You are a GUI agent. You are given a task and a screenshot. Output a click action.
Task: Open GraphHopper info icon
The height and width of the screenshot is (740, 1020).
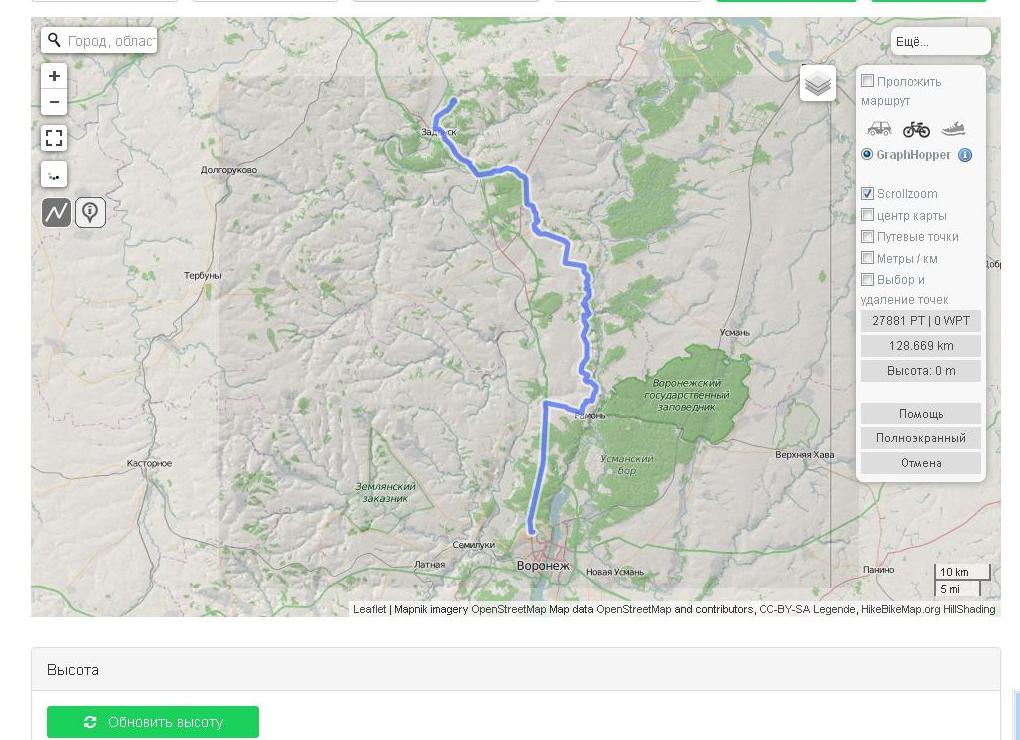[x=965, y=155]
